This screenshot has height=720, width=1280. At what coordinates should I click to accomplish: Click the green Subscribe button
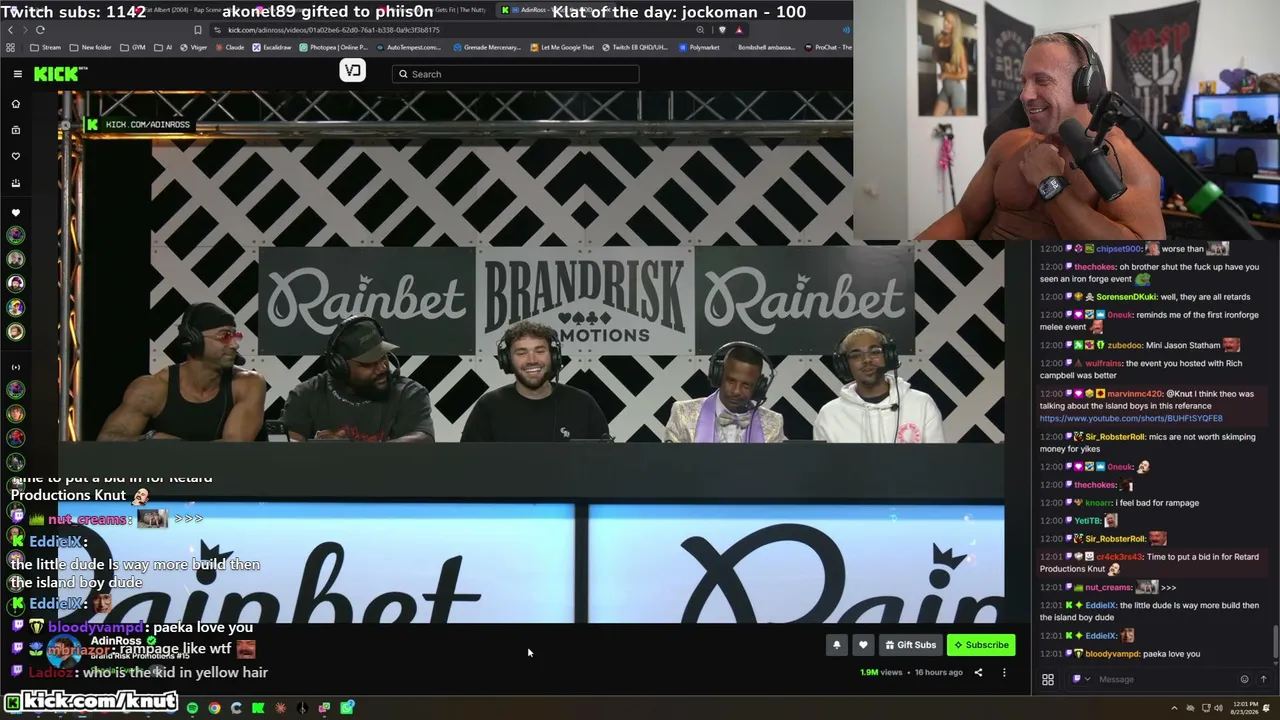tap(981, 645)
